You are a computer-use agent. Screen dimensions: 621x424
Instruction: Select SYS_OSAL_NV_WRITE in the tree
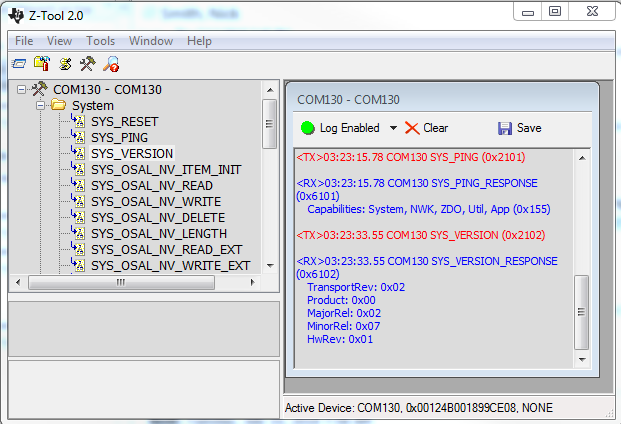tap(156, 202)
